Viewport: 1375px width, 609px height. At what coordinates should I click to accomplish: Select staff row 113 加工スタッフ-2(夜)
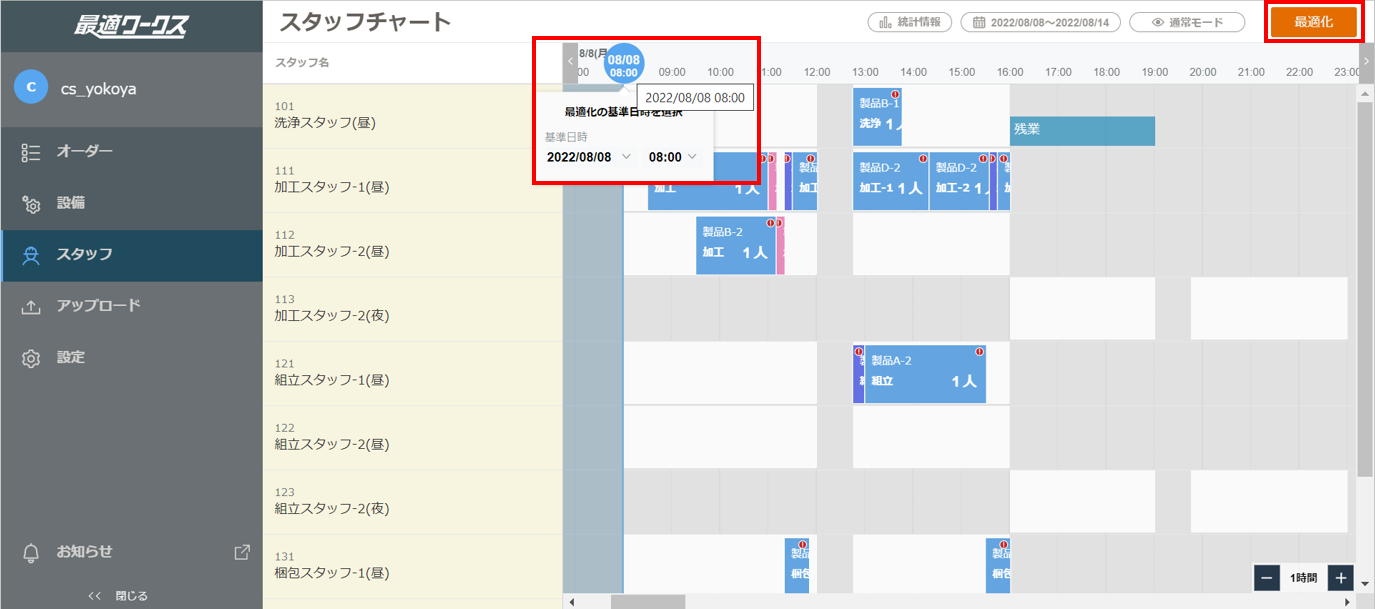pyautogui.click(x=413, y=309)
